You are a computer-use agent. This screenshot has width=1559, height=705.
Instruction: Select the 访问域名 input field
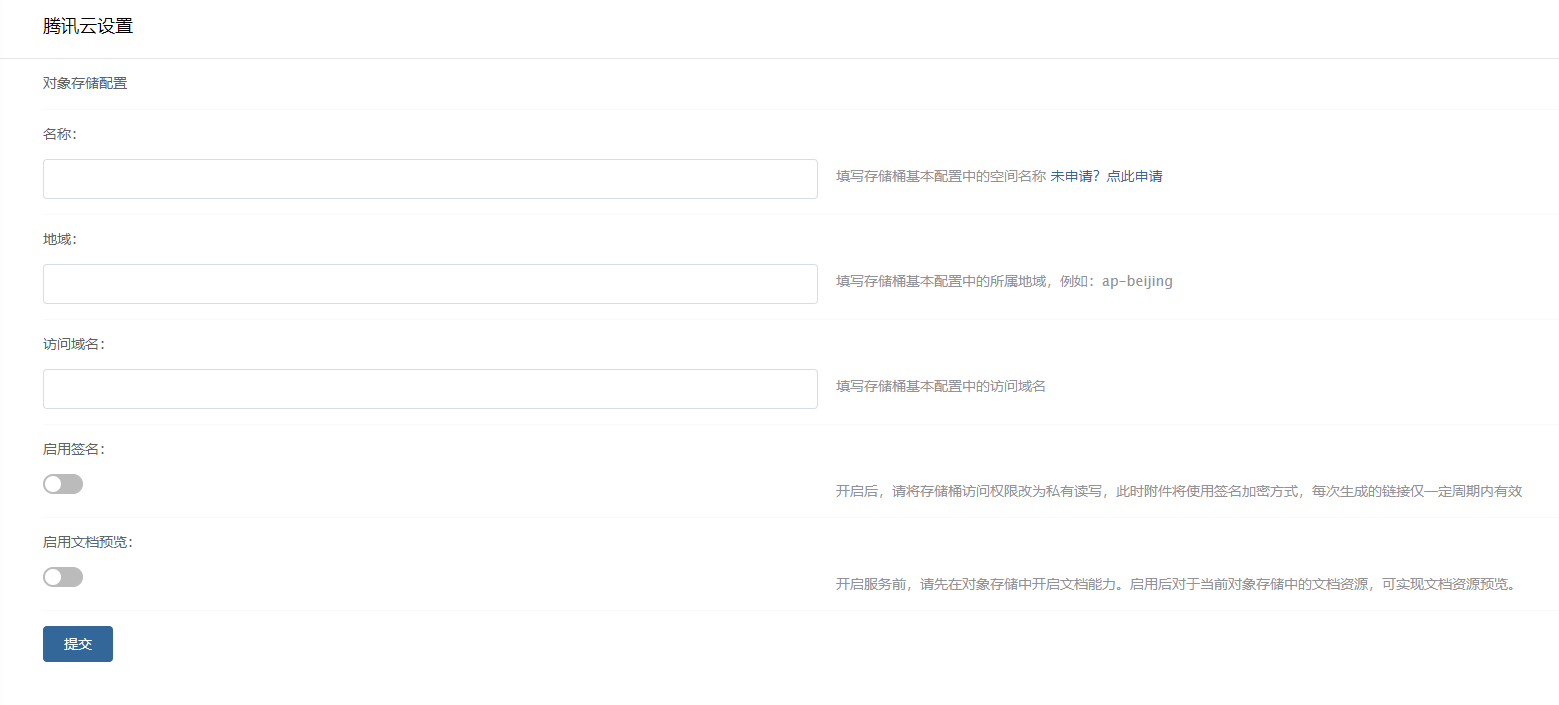pos(430,389)
